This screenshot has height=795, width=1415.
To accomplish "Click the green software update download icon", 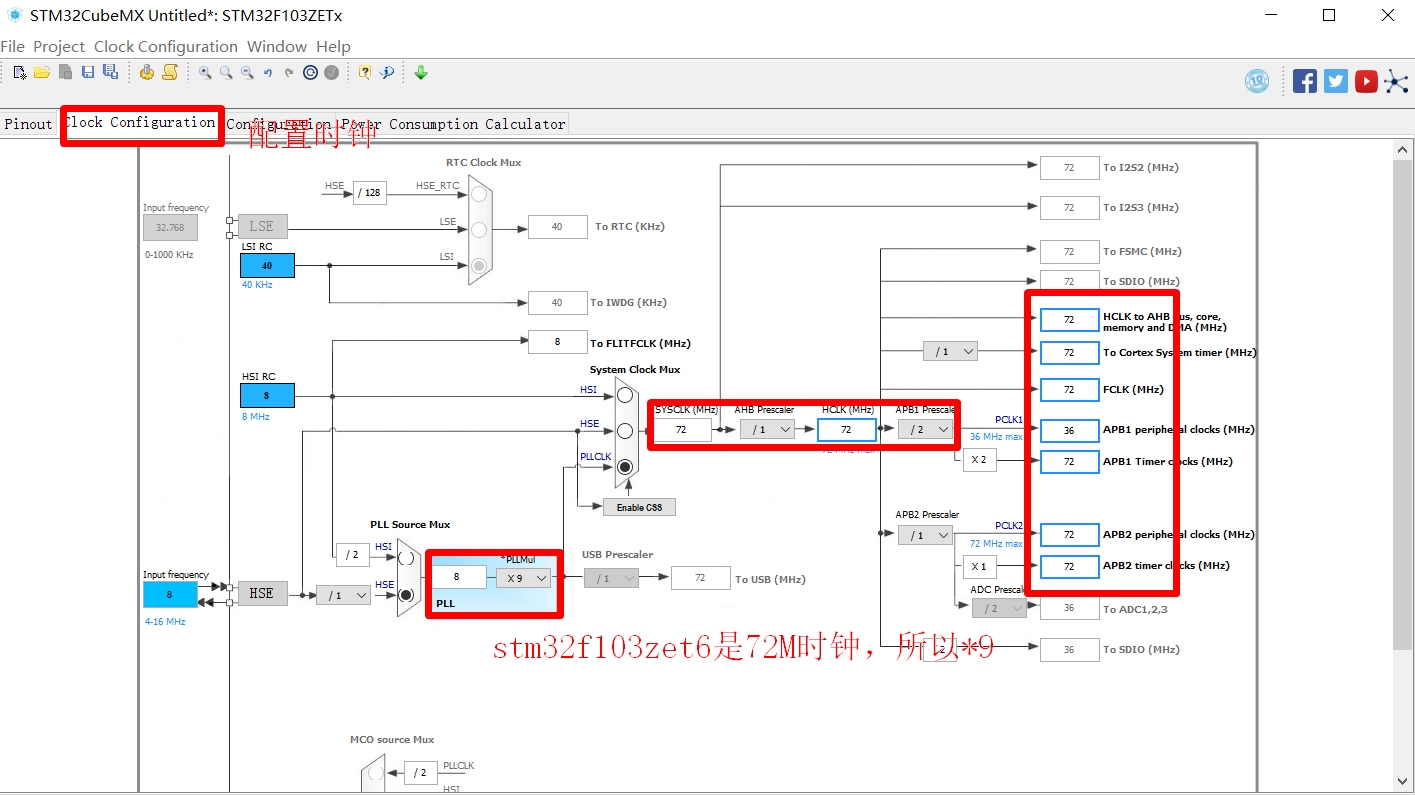I will click(x=420, y=72).
